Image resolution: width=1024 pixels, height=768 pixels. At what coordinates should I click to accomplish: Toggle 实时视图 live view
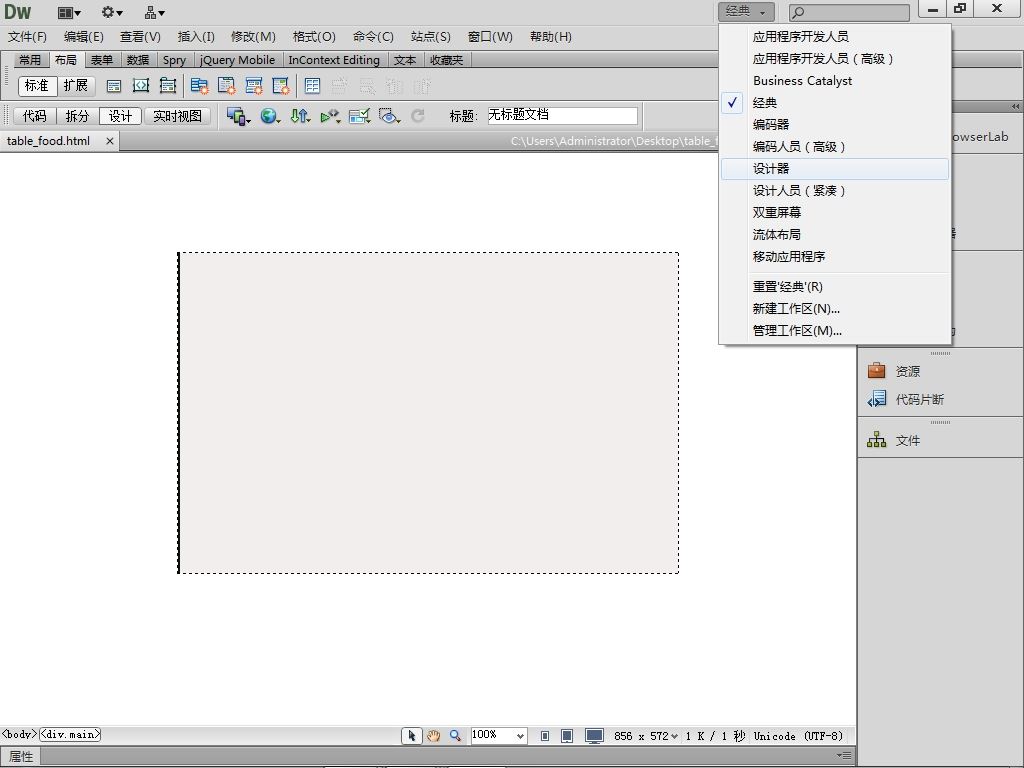click(x=177, y=116)
